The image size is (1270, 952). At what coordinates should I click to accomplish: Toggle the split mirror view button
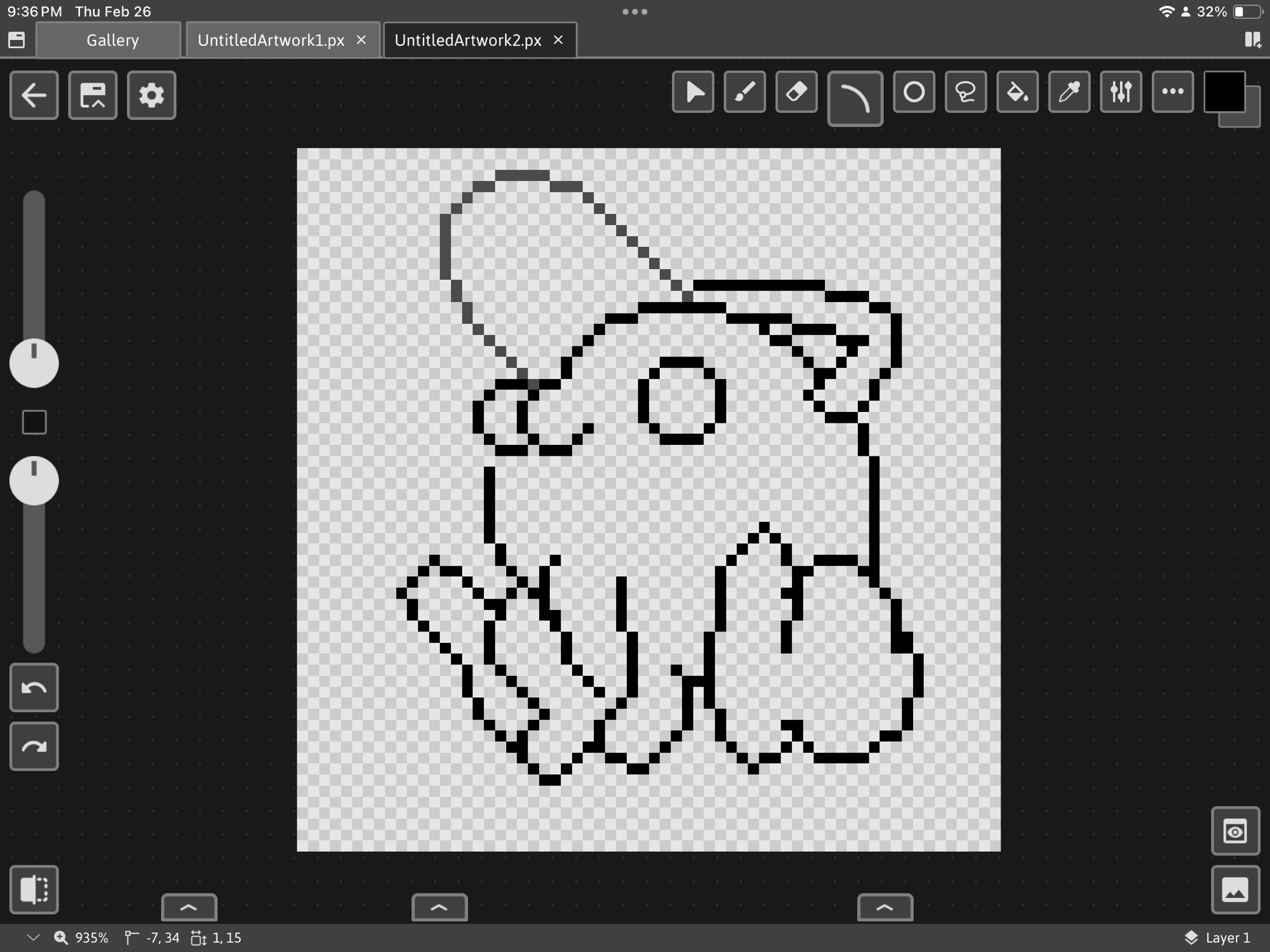pos(34,889)
